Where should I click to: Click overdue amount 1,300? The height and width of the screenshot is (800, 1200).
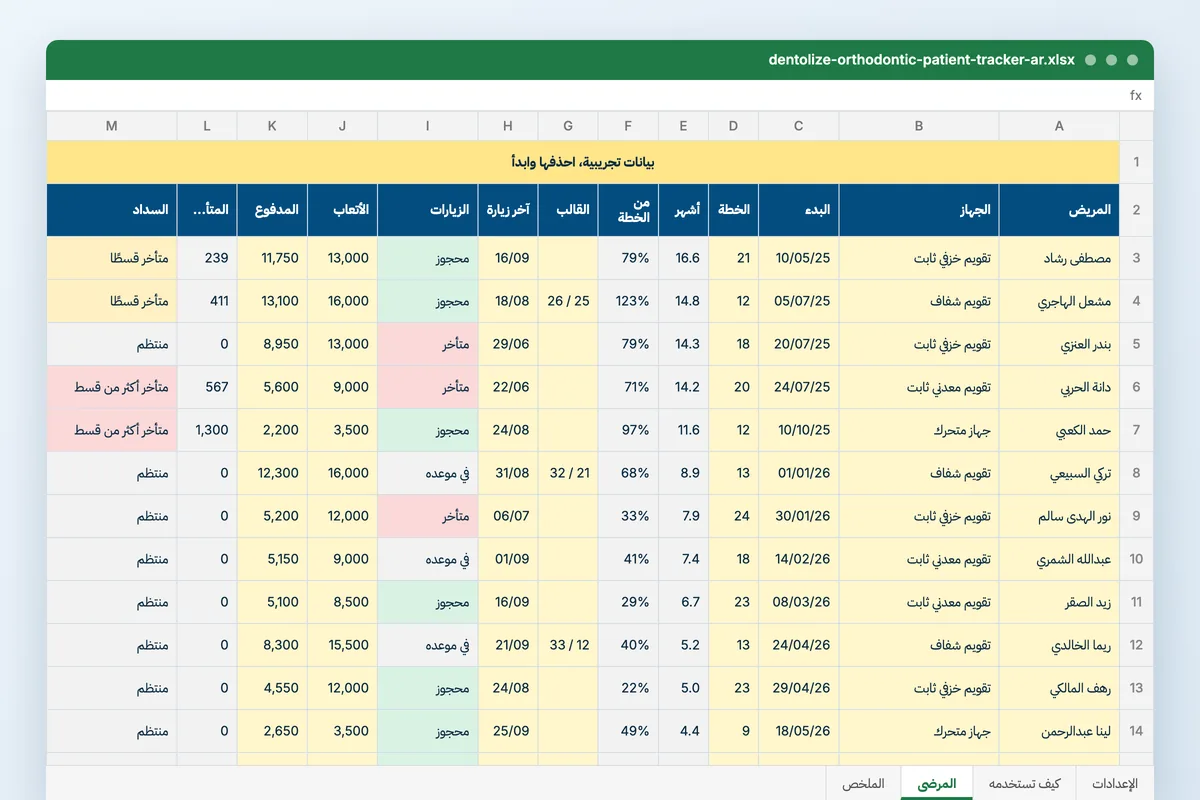tap(207, 430)
